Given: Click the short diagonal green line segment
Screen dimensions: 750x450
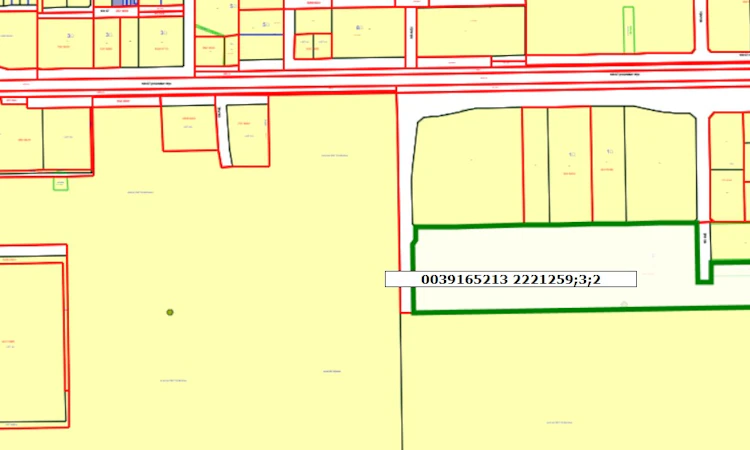Looking at the screenshot, I should (209, 30).
